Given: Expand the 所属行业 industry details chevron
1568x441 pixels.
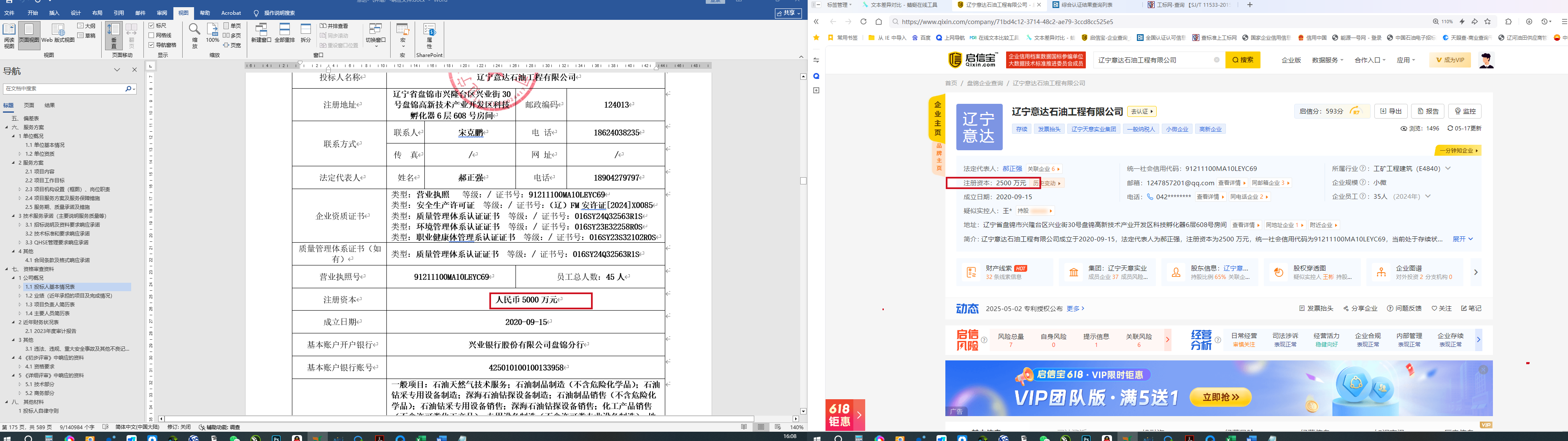Looking at the screenshot, I should 1447,168.
